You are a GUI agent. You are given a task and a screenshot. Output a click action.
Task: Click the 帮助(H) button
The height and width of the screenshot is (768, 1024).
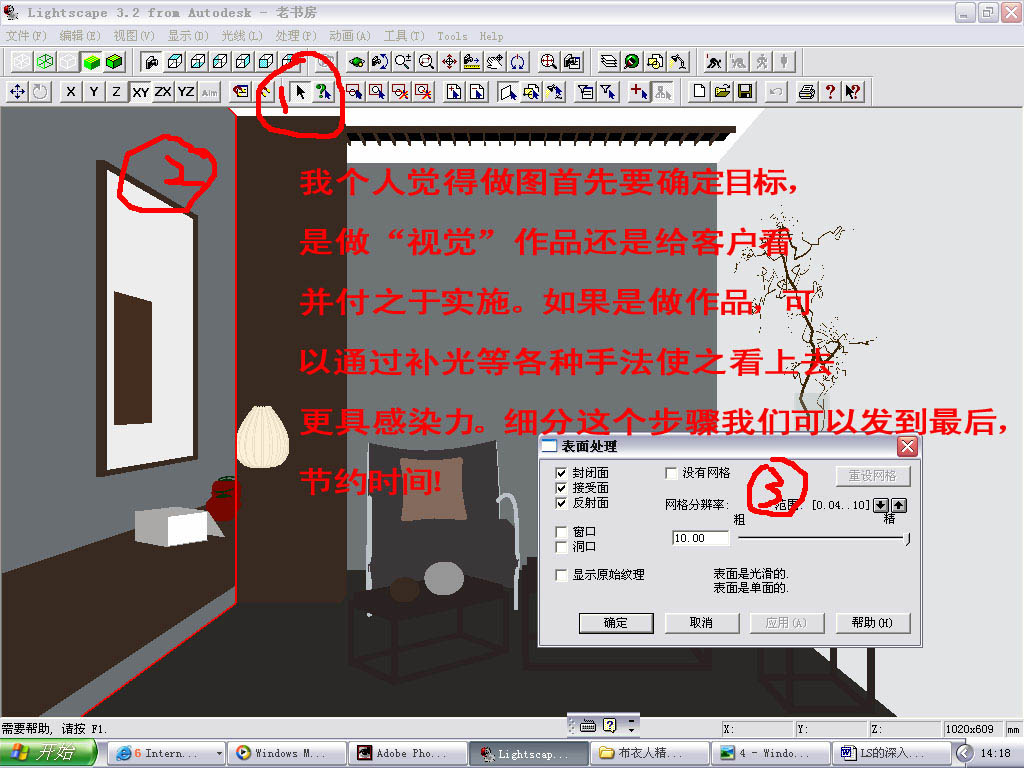click(x=872, y=623)
